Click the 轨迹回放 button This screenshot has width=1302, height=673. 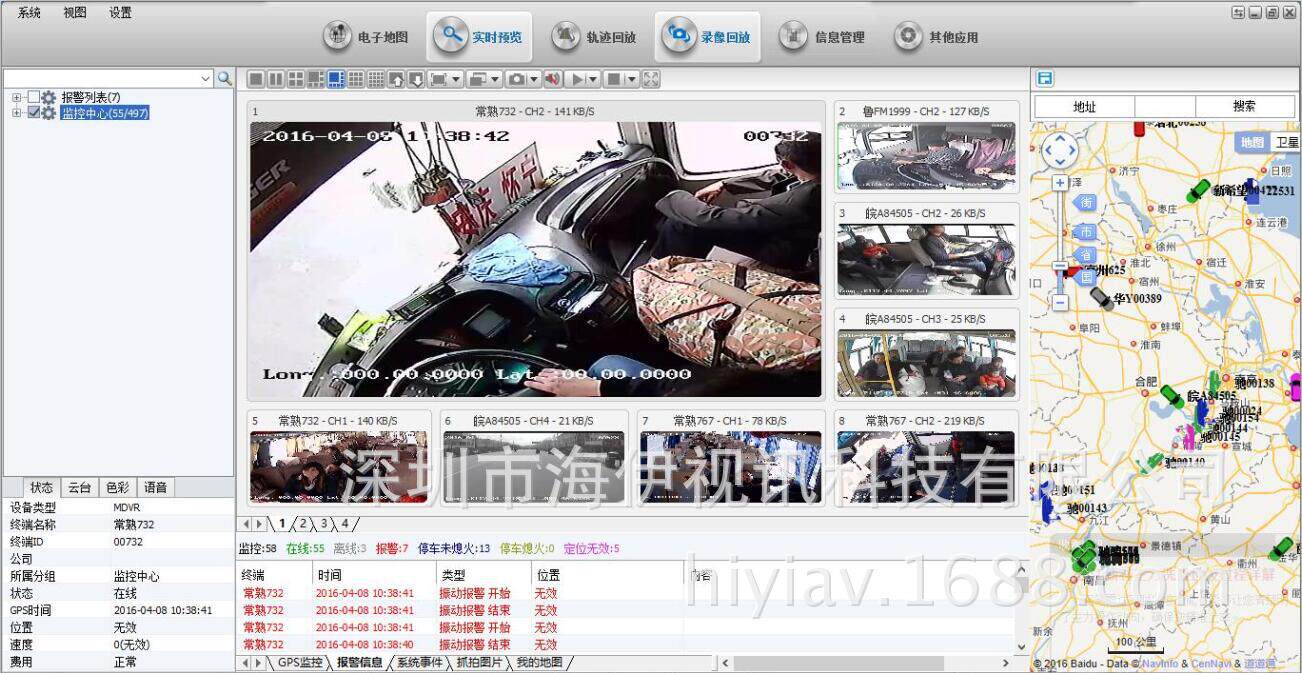(x=595, y=37)
